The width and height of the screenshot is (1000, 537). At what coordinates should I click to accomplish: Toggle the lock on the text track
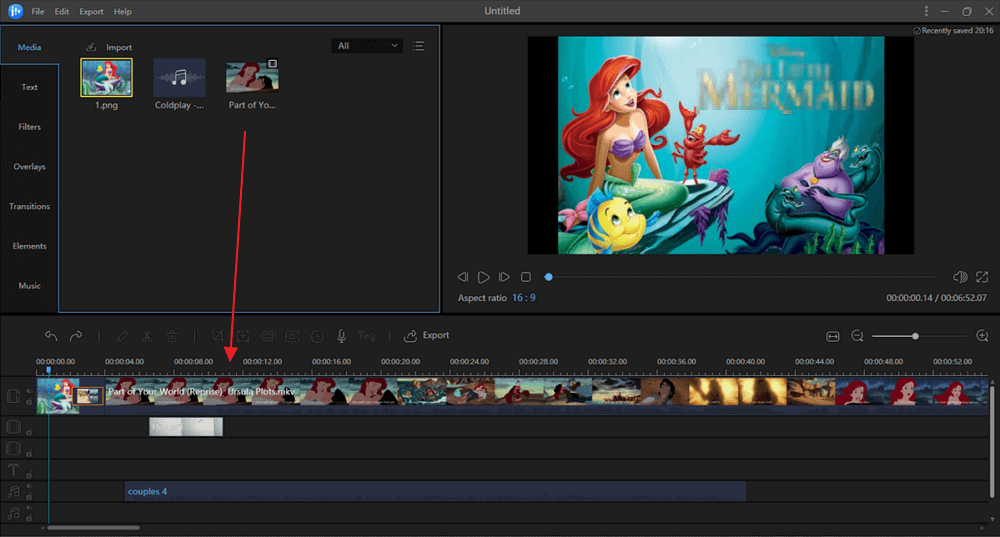click(28, 475)
